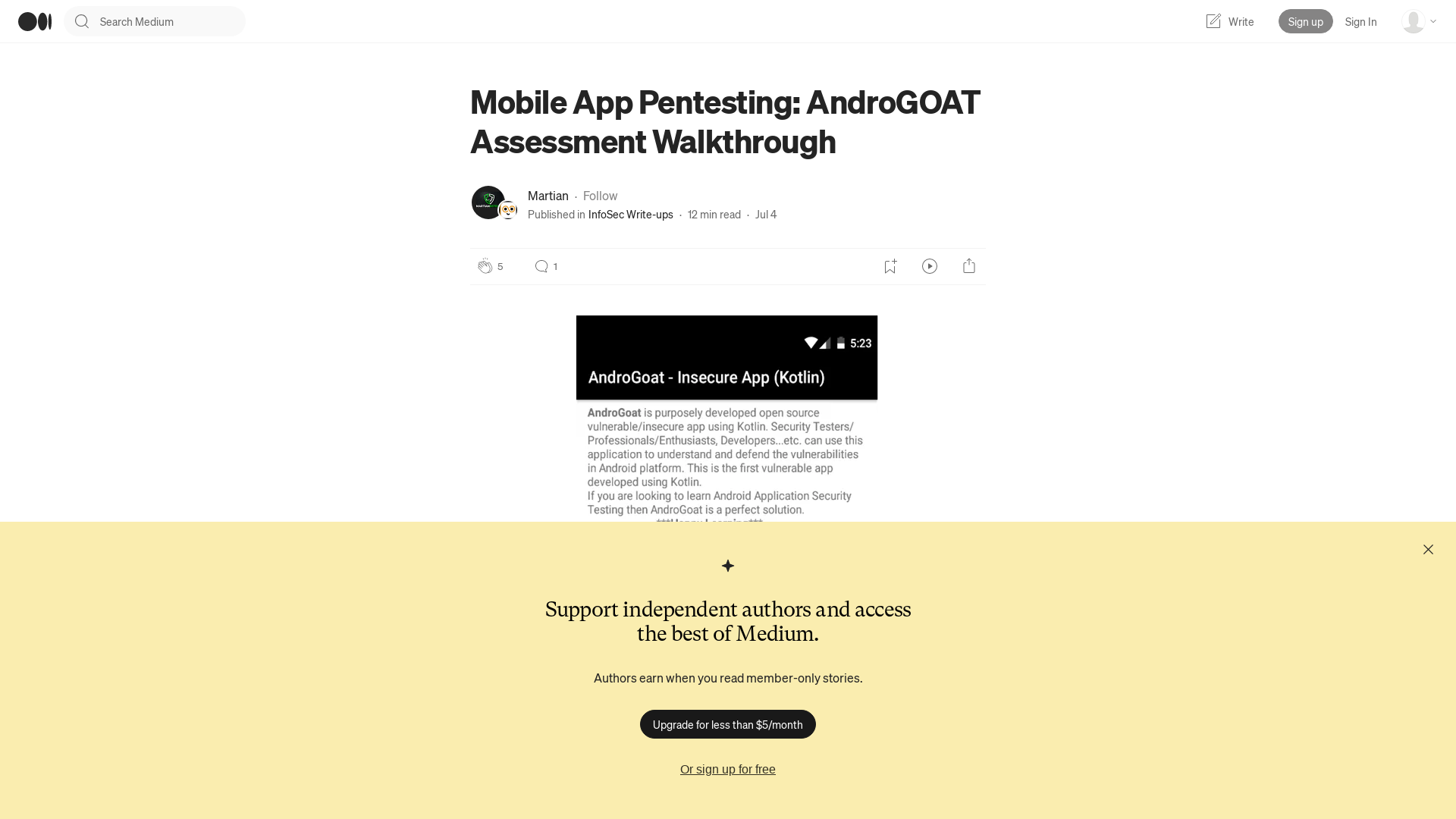
Task: Close the membership upgrade popup
Action: coord(1428,549)
